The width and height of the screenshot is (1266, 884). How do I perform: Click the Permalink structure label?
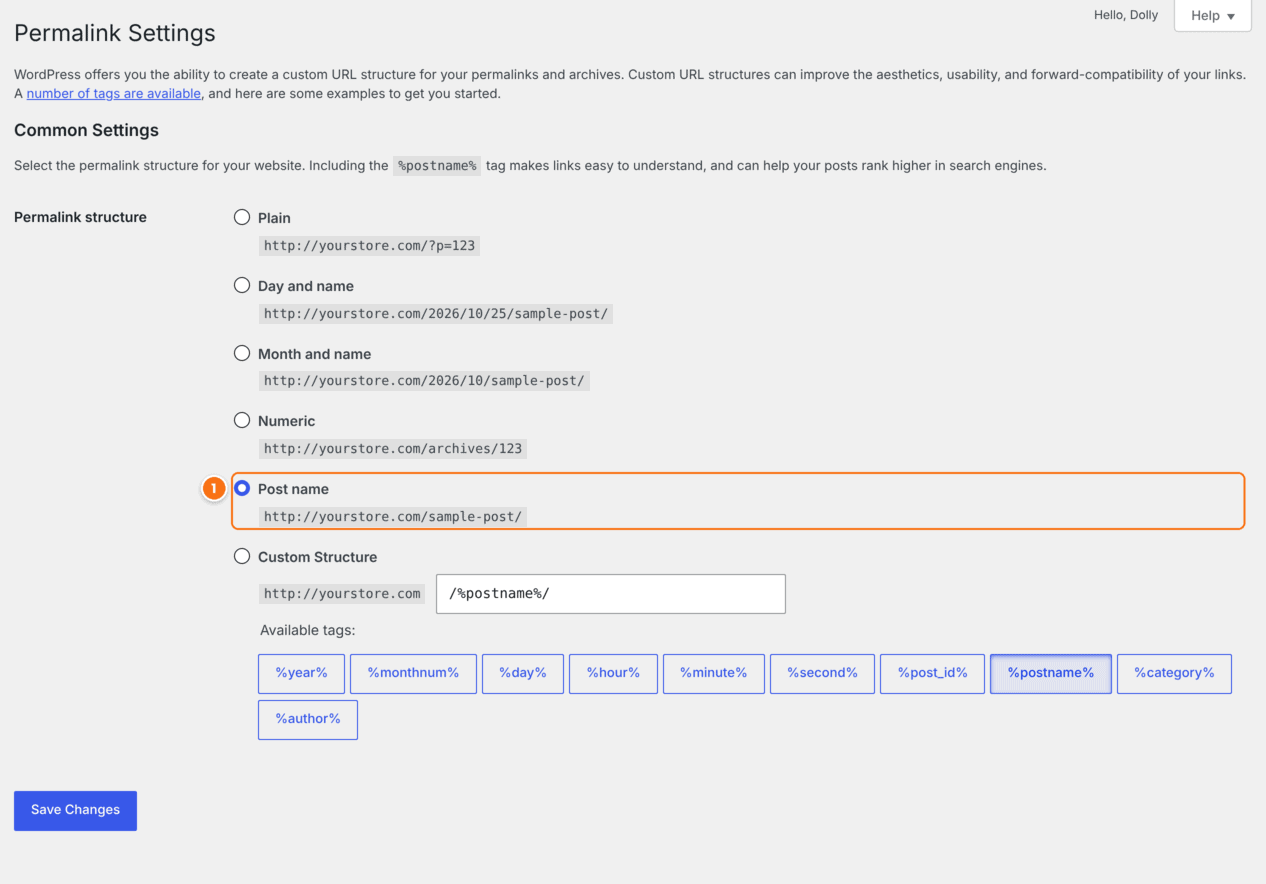point(80,217)
